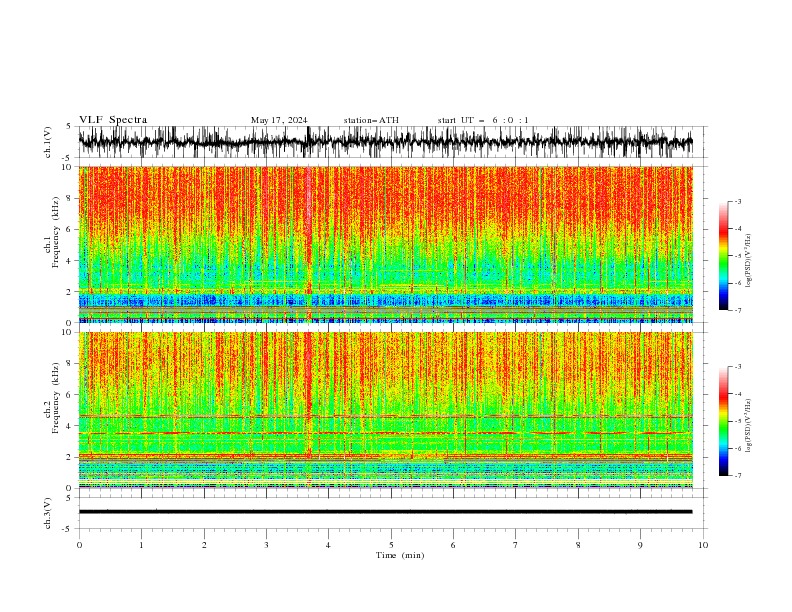Click the "station=ATH" header label
This screenshot has width=792, height=612.
click(371, 120)
